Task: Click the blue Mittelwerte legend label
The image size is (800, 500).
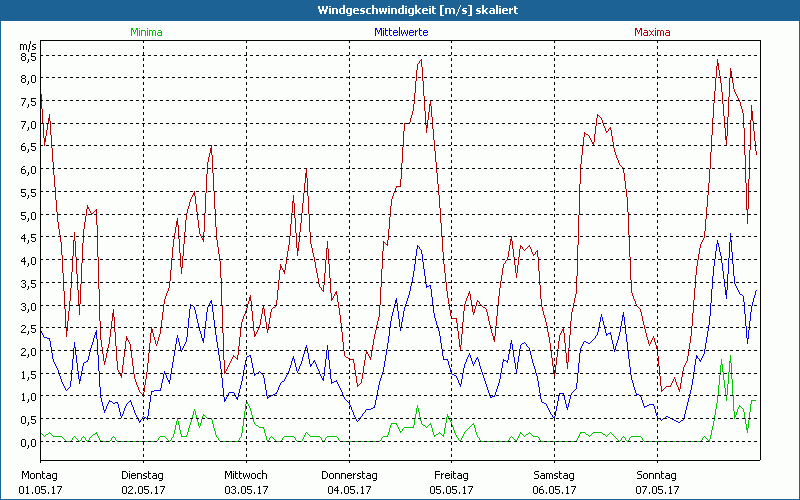Action: [401, 32]
